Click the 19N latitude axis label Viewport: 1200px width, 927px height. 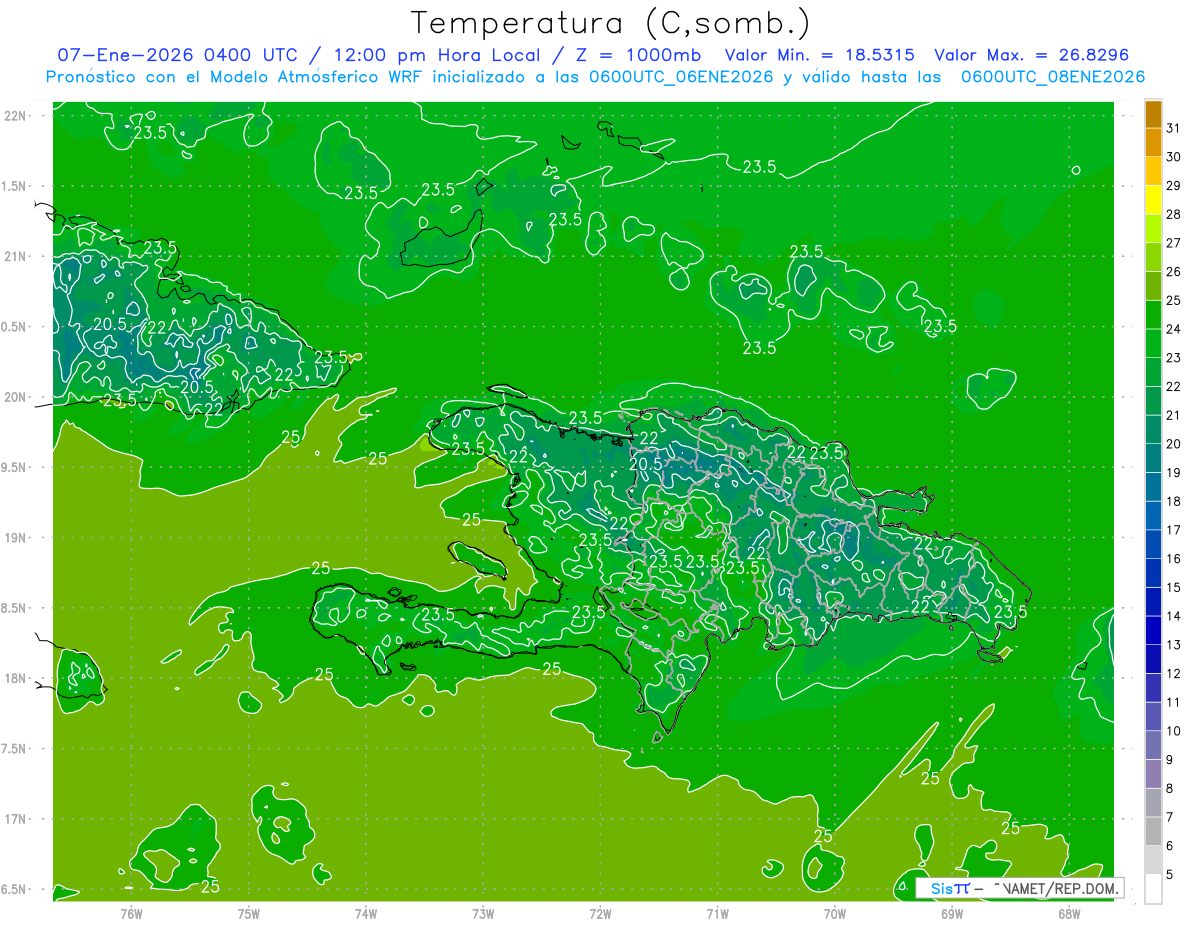pos(14,537)
